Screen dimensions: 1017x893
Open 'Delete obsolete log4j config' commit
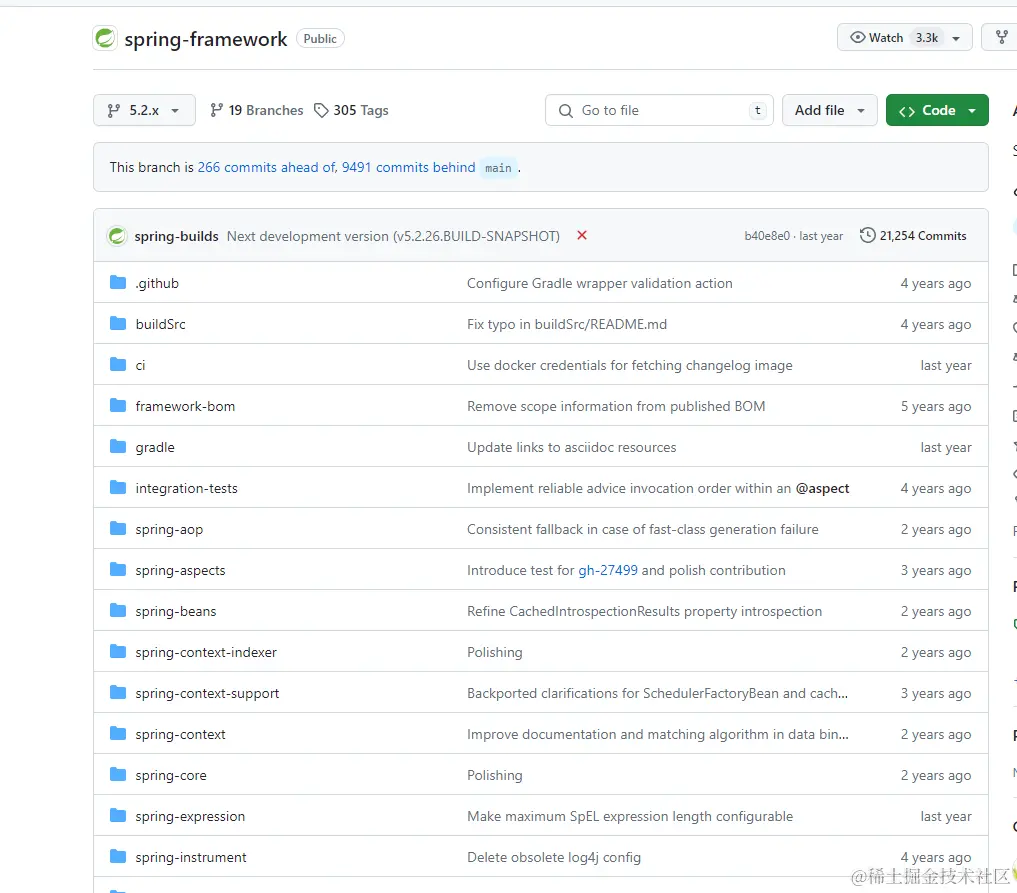tap(554, 857)
